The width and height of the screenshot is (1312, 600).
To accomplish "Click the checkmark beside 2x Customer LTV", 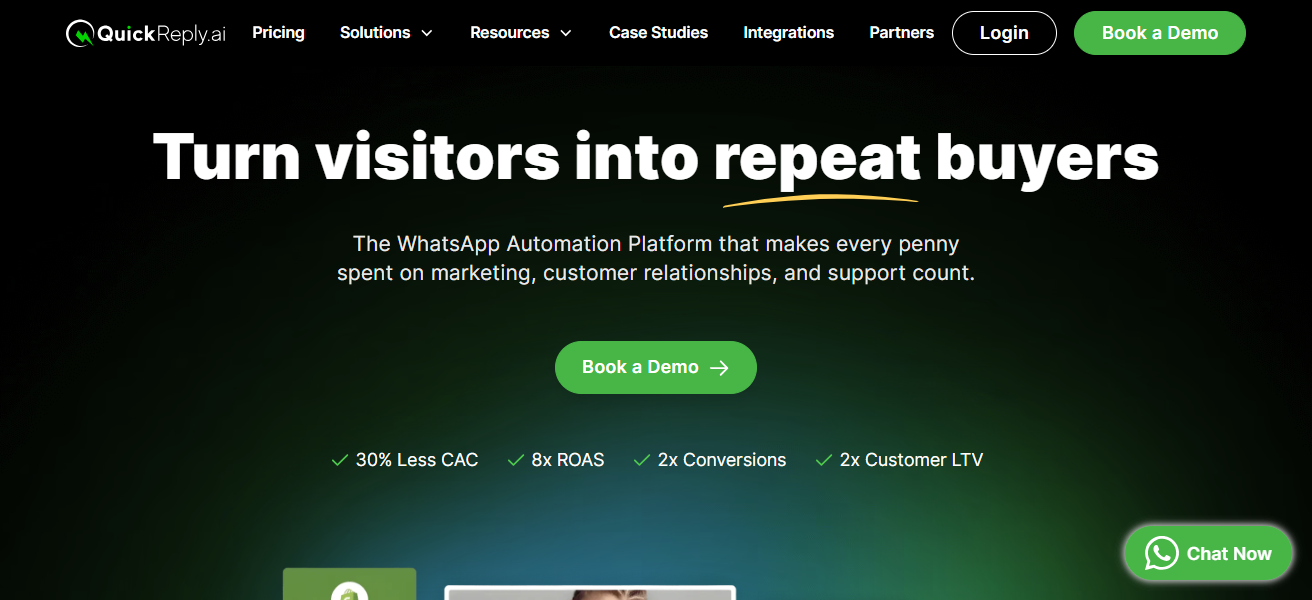I will pos(824,460).
